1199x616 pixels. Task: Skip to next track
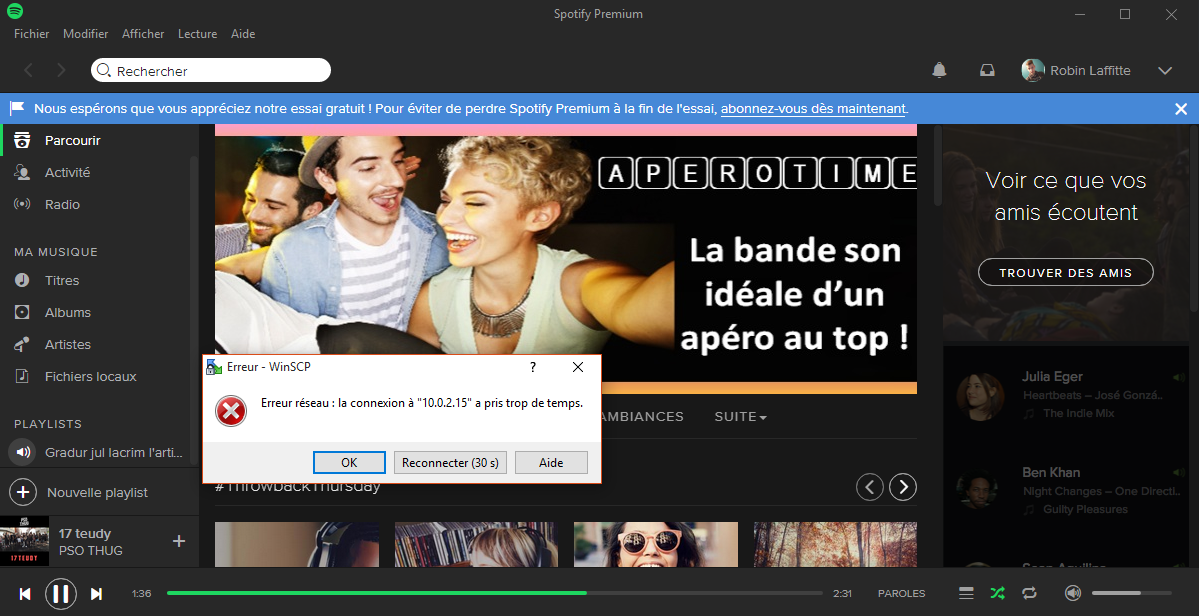tap(96, 594)
